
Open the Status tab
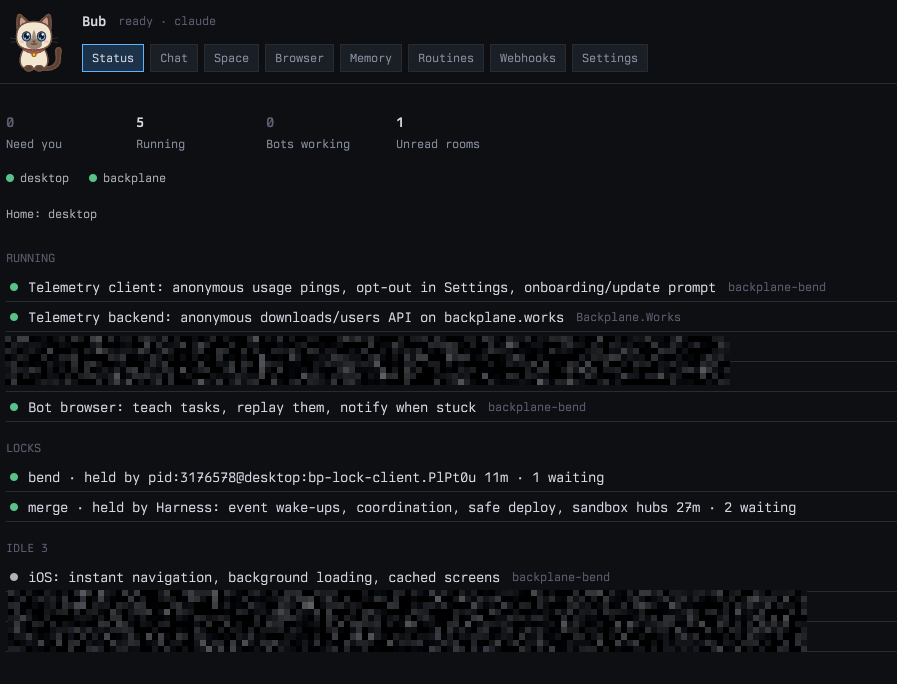tap(113, 58)
